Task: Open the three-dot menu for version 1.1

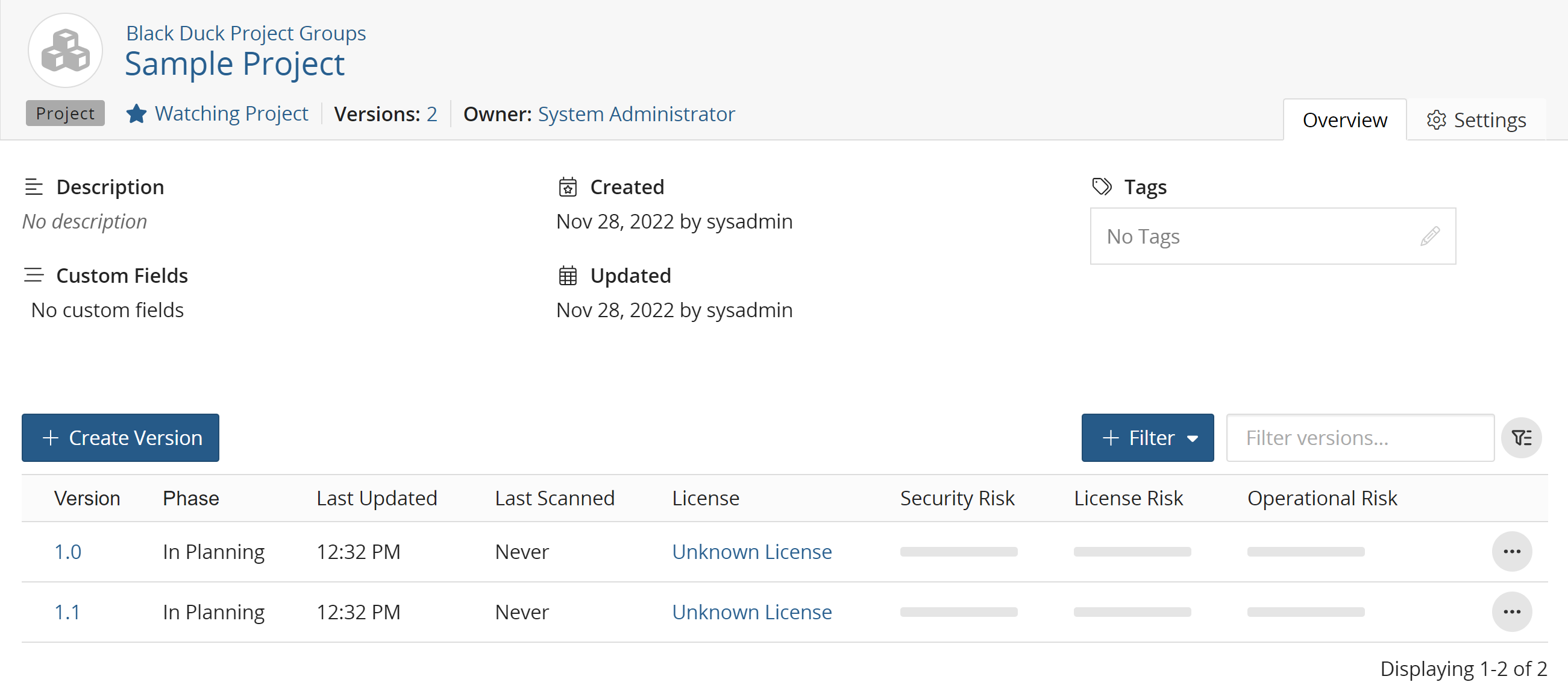Action: (1511, 612)
